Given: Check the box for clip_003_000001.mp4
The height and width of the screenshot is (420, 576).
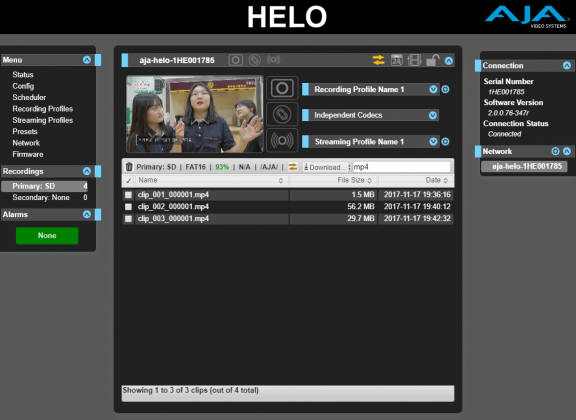Looking at the screenshot, I should point(128,219).
